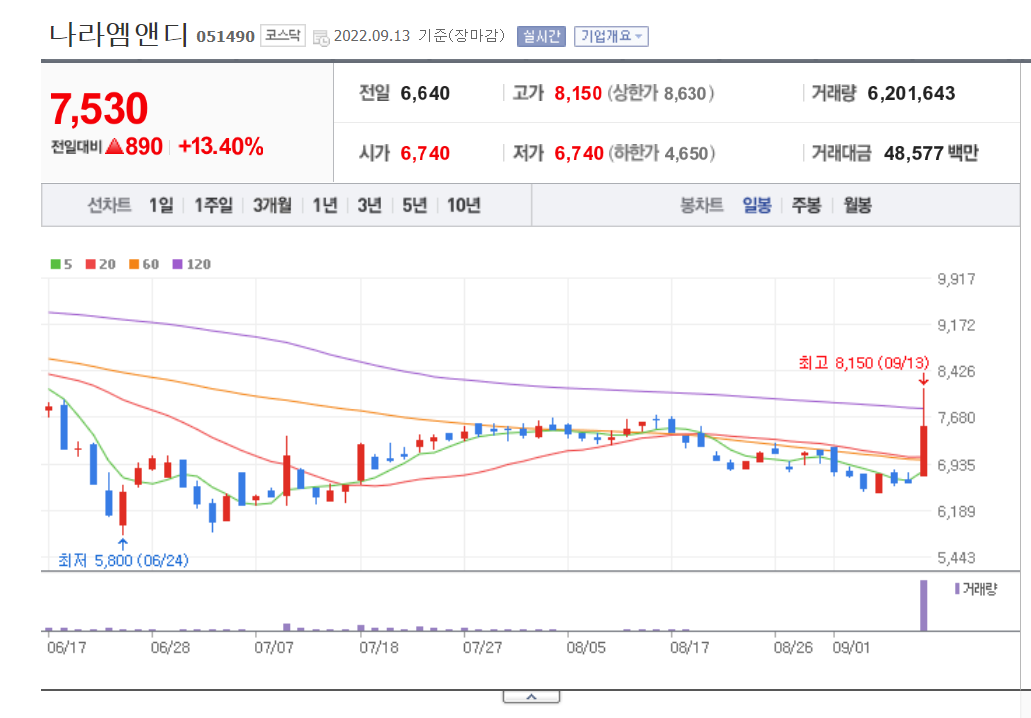
Task: Click the 07/18 date axis label
Action: point(379,648)
